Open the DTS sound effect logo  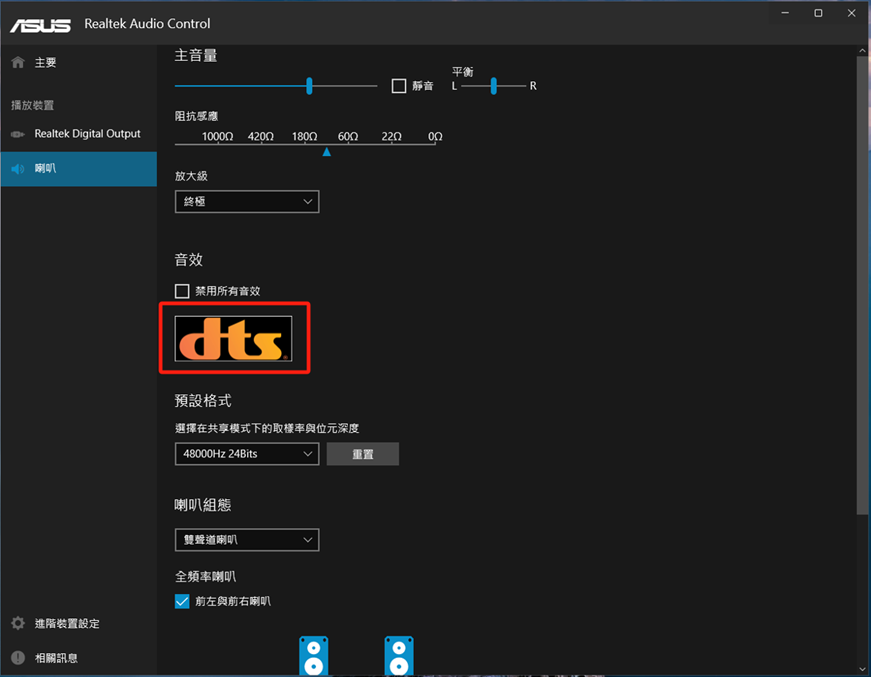pyautogui.click(x=233, y=338)
